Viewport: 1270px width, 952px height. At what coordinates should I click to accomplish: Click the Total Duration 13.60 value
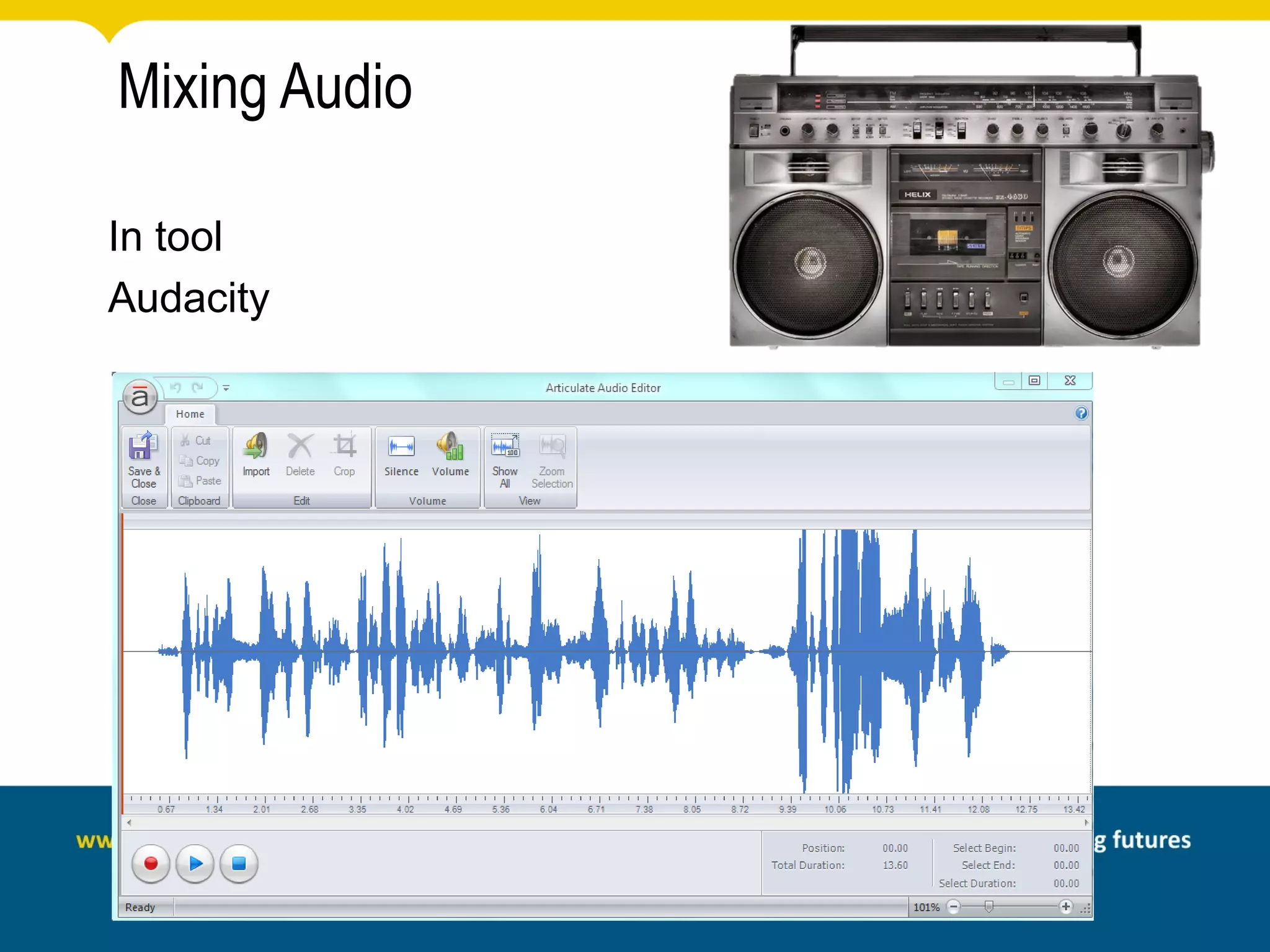895,865
